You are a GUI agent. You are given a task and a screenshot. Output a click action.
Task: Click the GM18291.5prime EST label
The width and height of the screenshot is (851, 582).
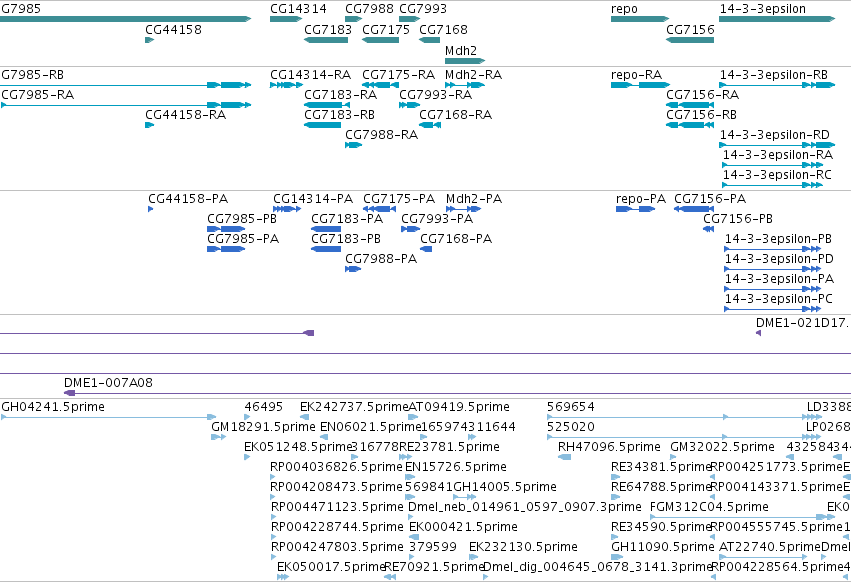click(x=264, y=427)
